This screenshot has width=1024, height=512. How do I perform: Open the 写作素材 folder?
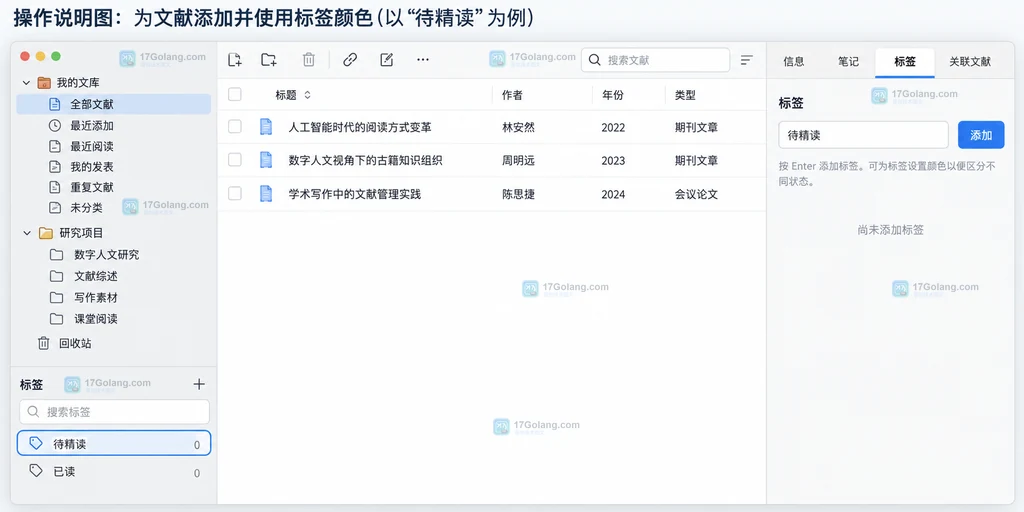click(96, 298)
